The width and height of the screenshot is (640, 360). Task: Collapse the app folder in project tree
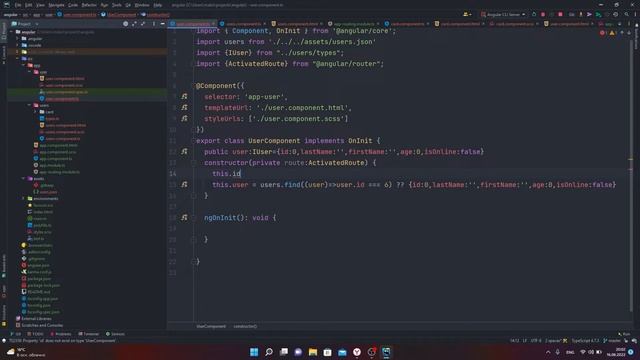(x=23, y=65)
